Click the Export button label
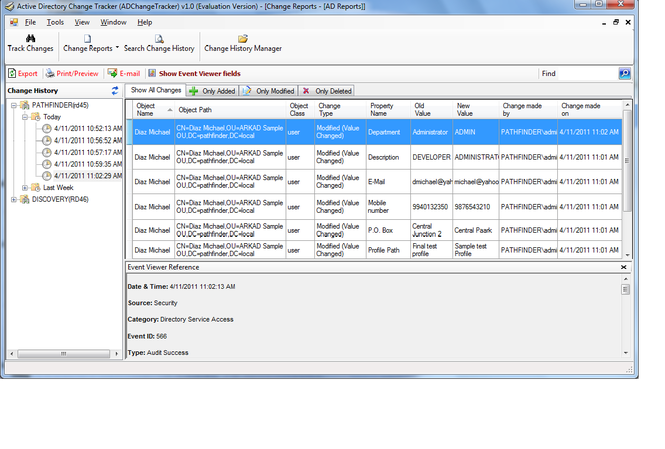The width and height of the screenshot is (665, 449). [x=28, y=73]
